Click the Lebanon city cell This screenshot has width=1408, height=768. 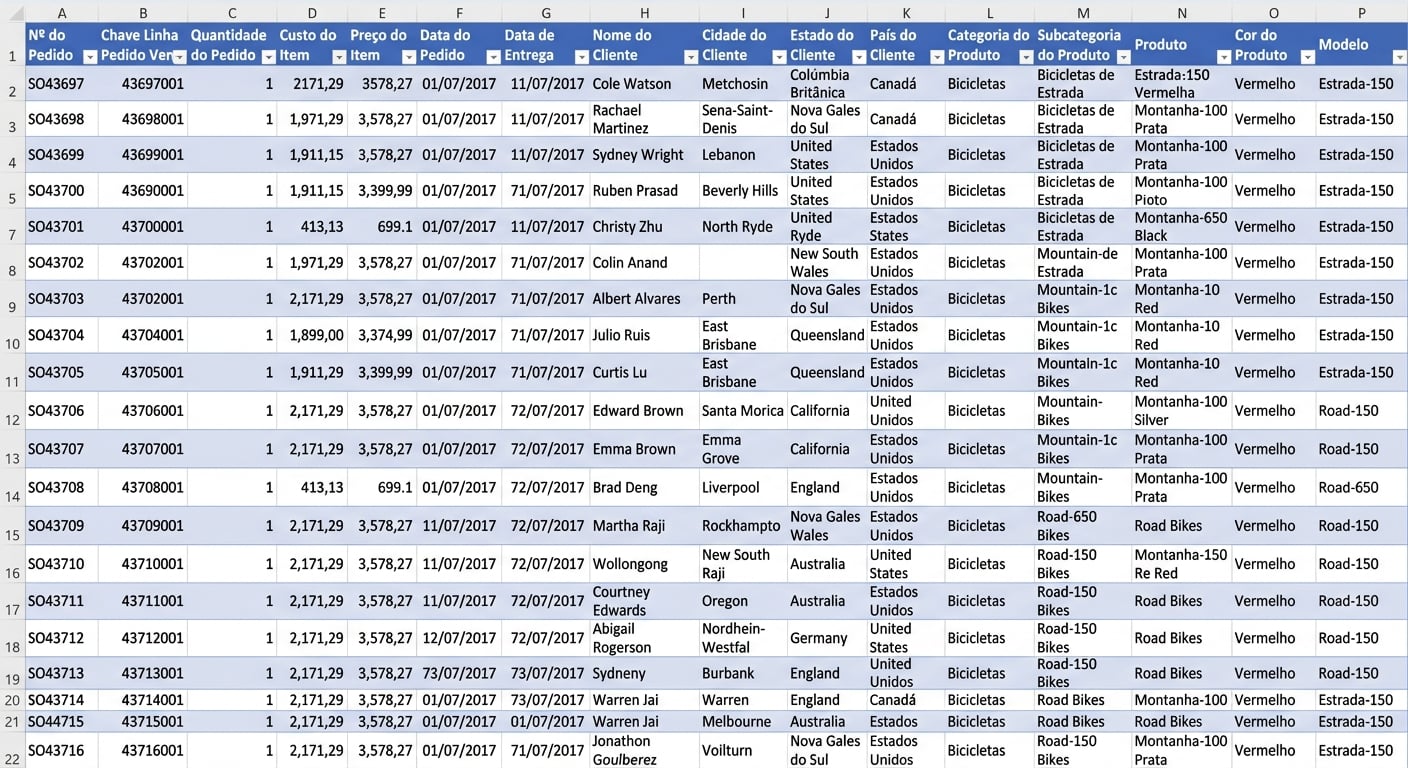[743, 155]
